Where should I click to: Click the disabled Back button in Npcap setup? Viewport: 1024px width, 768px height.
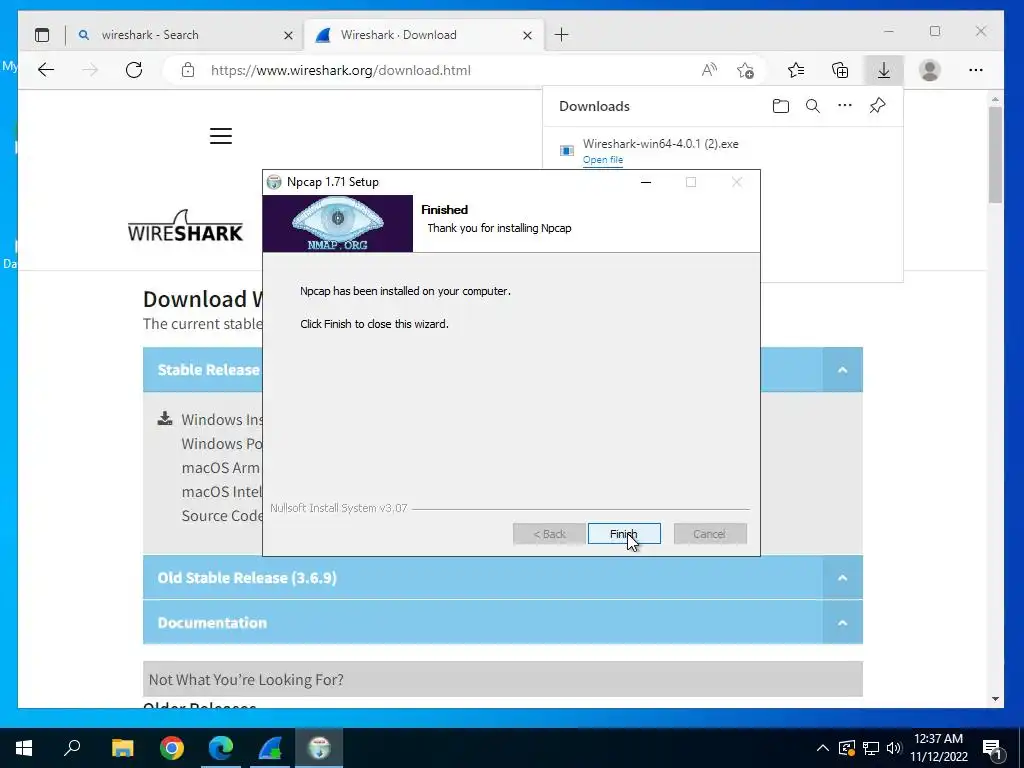tap(549, 534)
